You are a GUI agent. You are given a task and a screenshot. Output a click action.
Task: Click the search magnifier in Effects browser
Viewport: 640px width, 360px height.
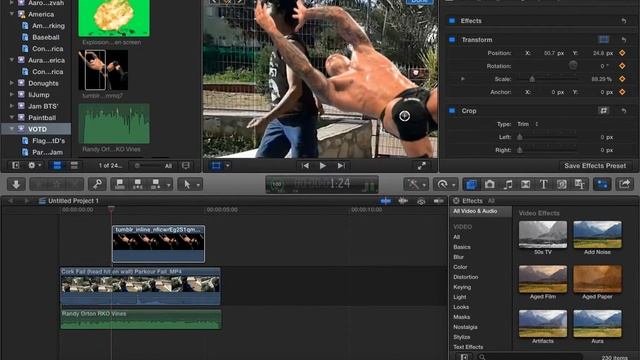[482, 357]
